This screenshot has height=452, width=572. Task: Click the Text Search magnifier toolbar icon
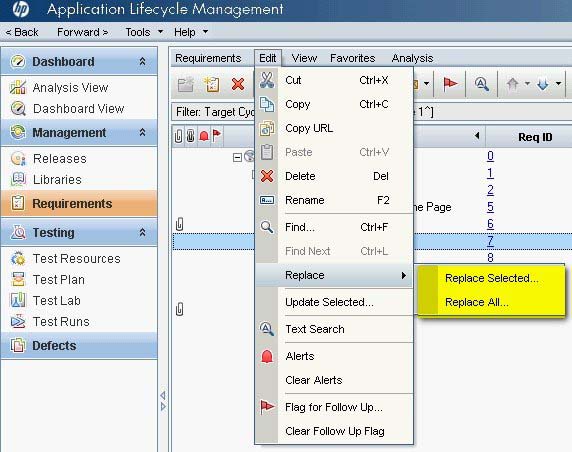click(482, 84)
